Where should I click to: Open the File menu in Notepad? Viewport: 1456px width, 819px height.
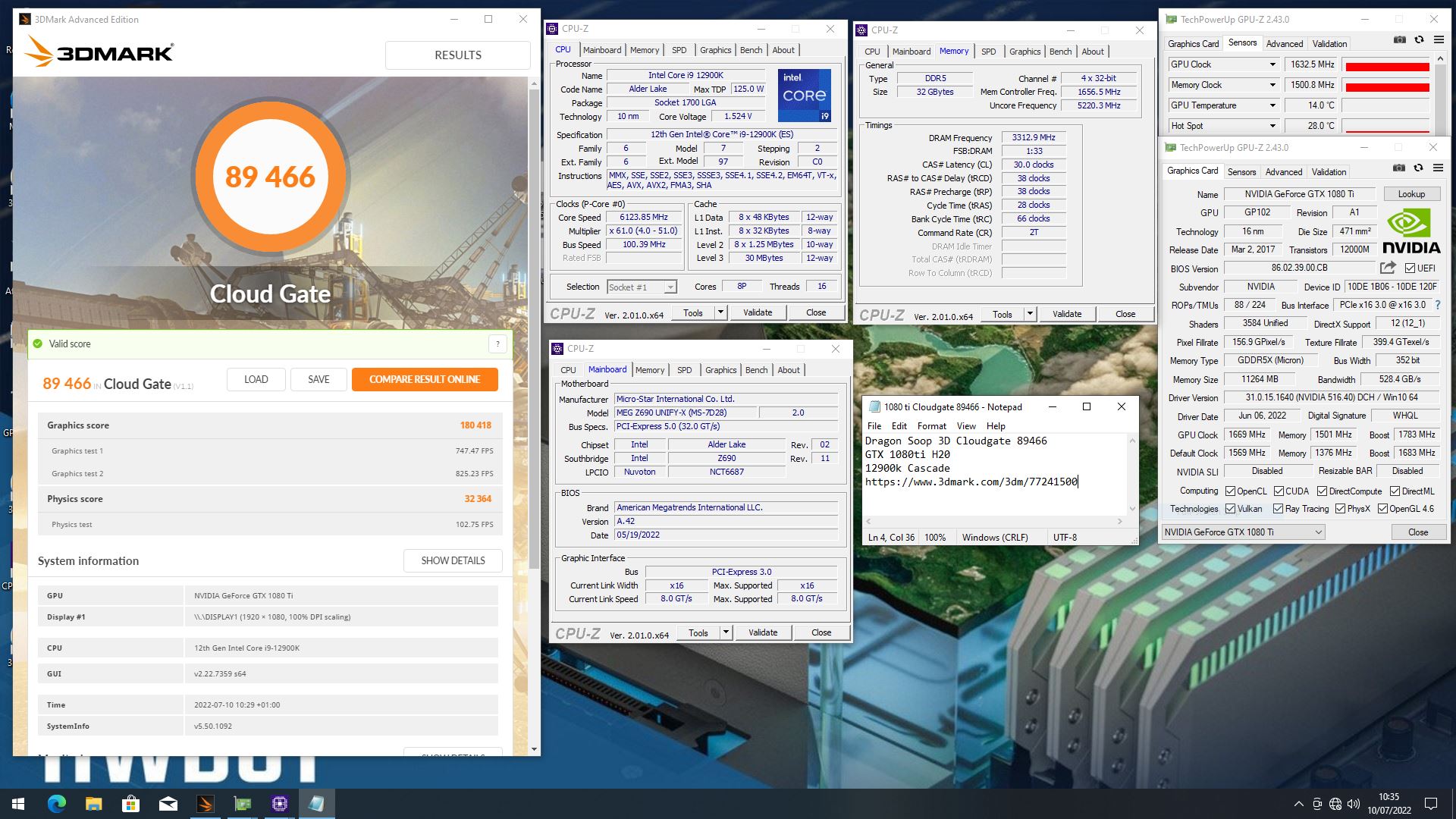874,426
